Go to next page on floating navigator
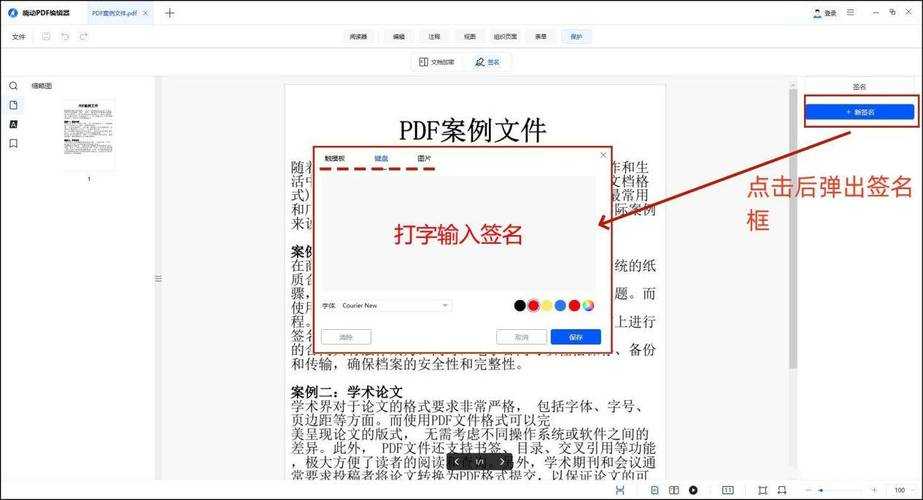The height and width of the screenshot is (500, 923). click(502, 462)
